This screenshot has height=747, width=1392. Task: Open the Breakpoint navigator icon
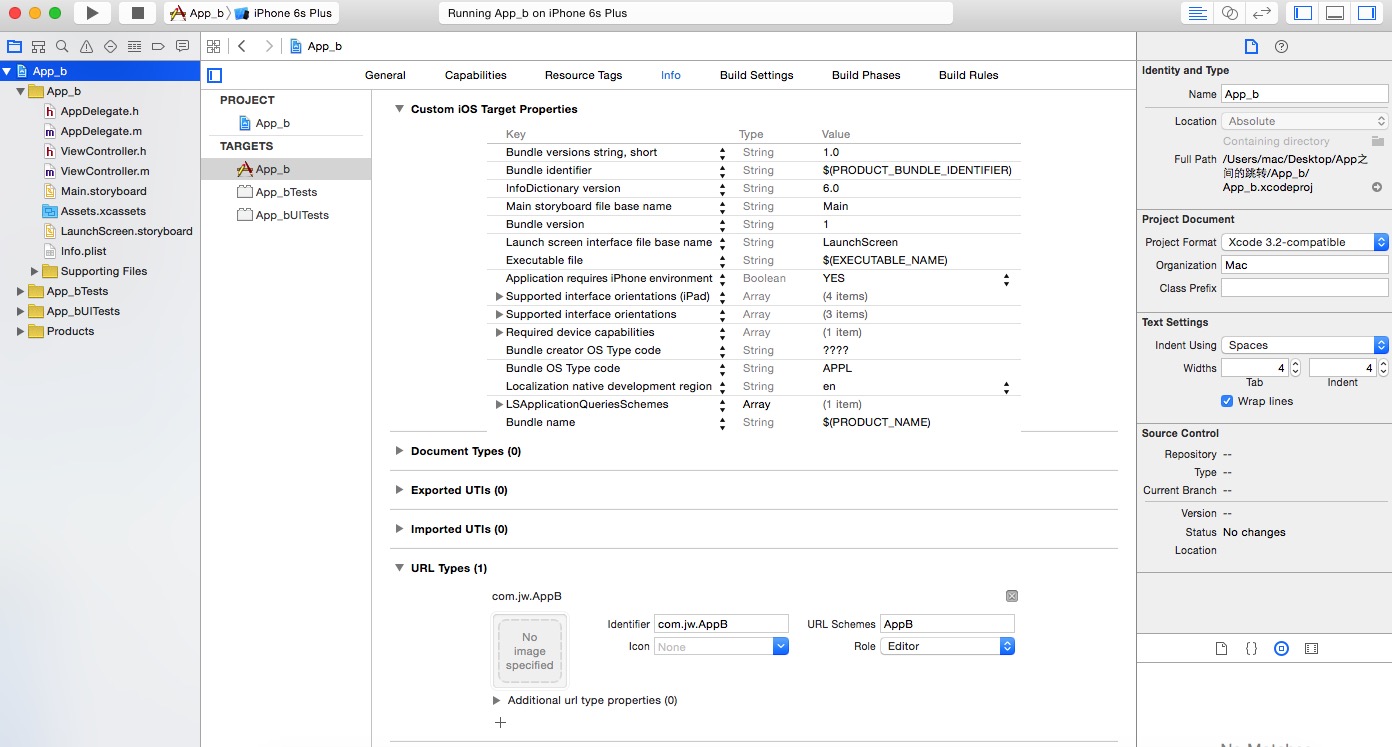click(158, 46)
